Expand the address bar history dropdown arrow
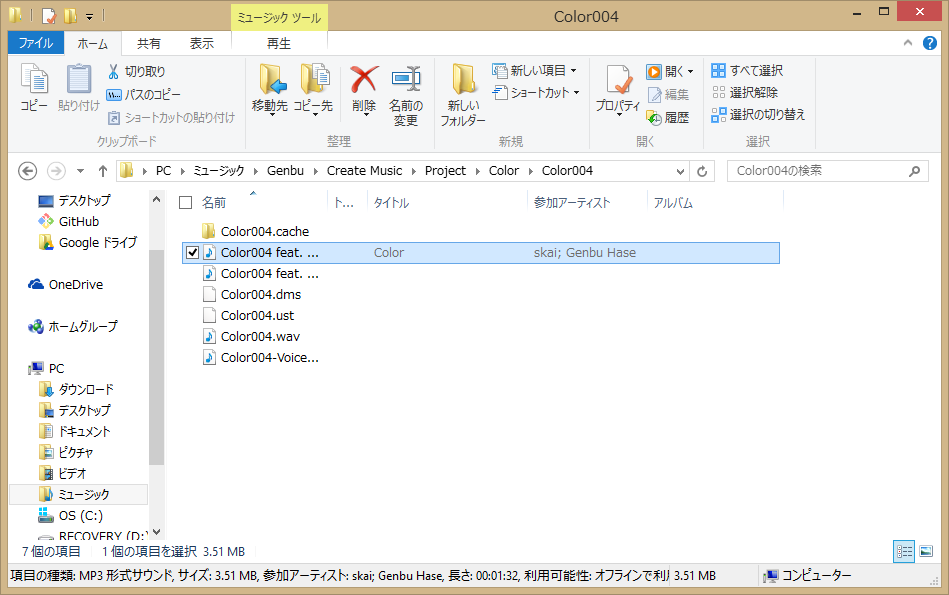The height and width of the screenshot is (595, 949). 680,171
